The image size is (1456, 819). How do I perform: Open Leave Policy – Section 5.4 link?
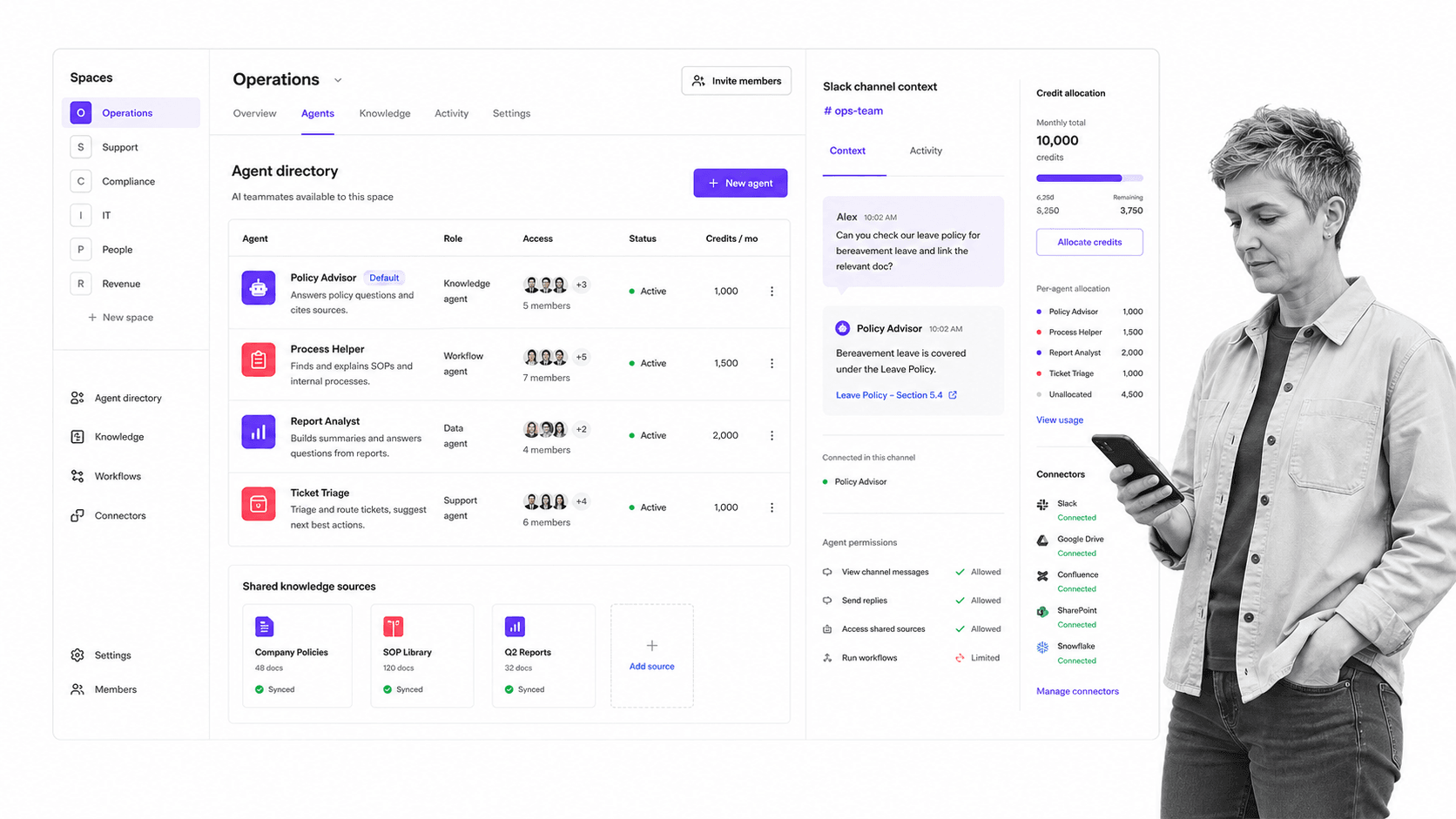[x=889, y=395]
